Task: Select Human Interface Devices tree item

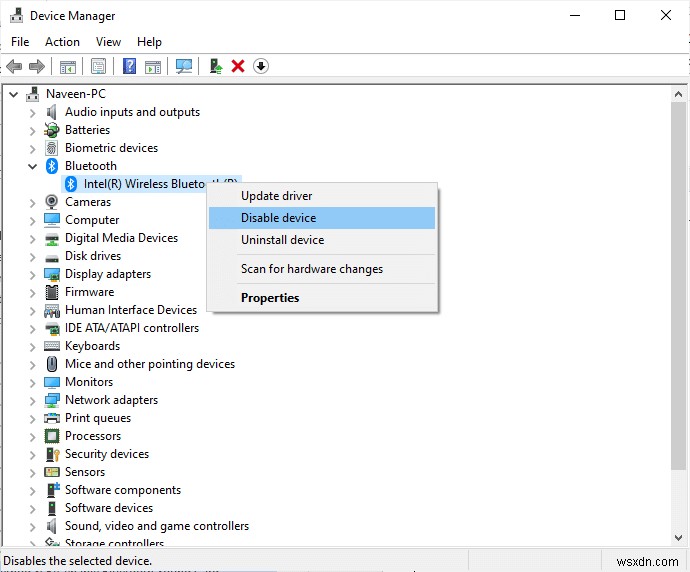Action: click(131, 310)
